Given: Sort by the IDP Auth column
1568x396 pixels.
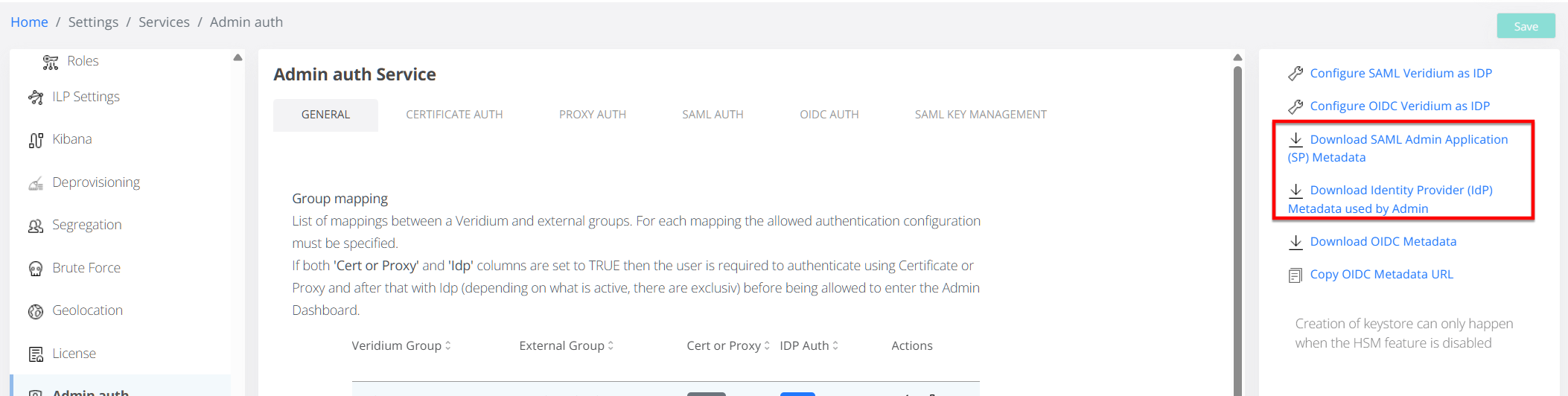Looking at the screenshot, I should click(835, 346).
